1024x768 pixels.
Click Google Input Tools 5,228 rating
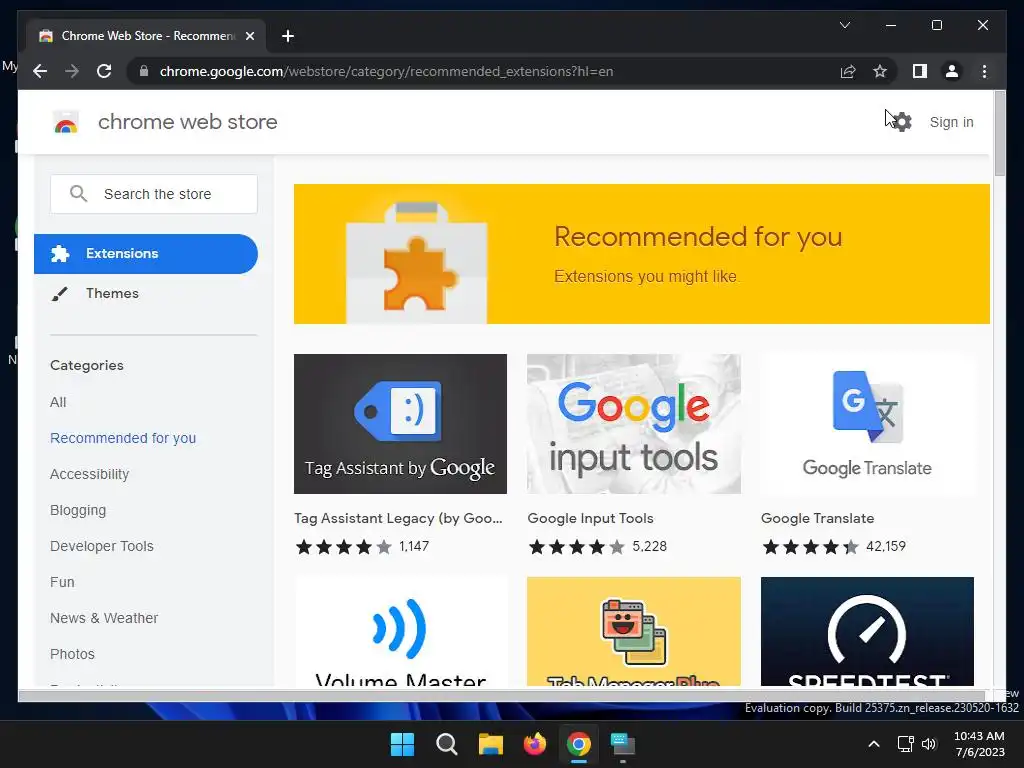[597, 547]
